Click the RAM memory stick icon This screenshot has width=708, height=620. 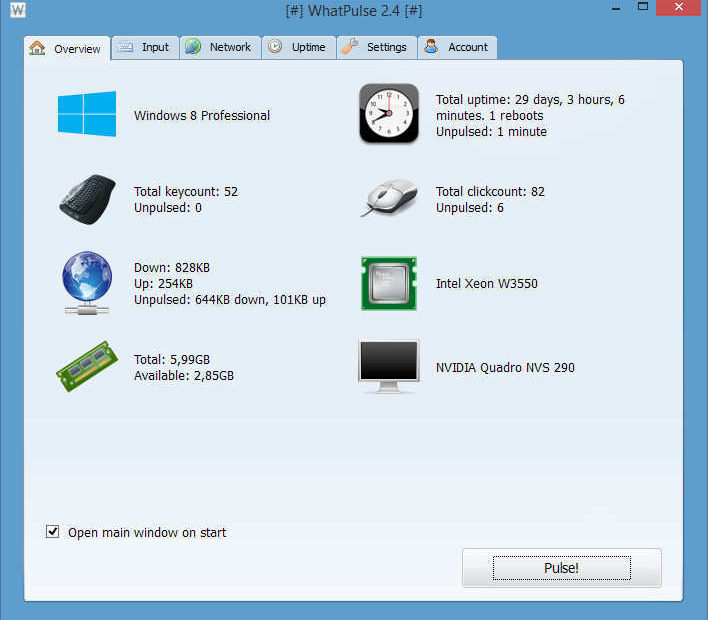click(87, 367)
